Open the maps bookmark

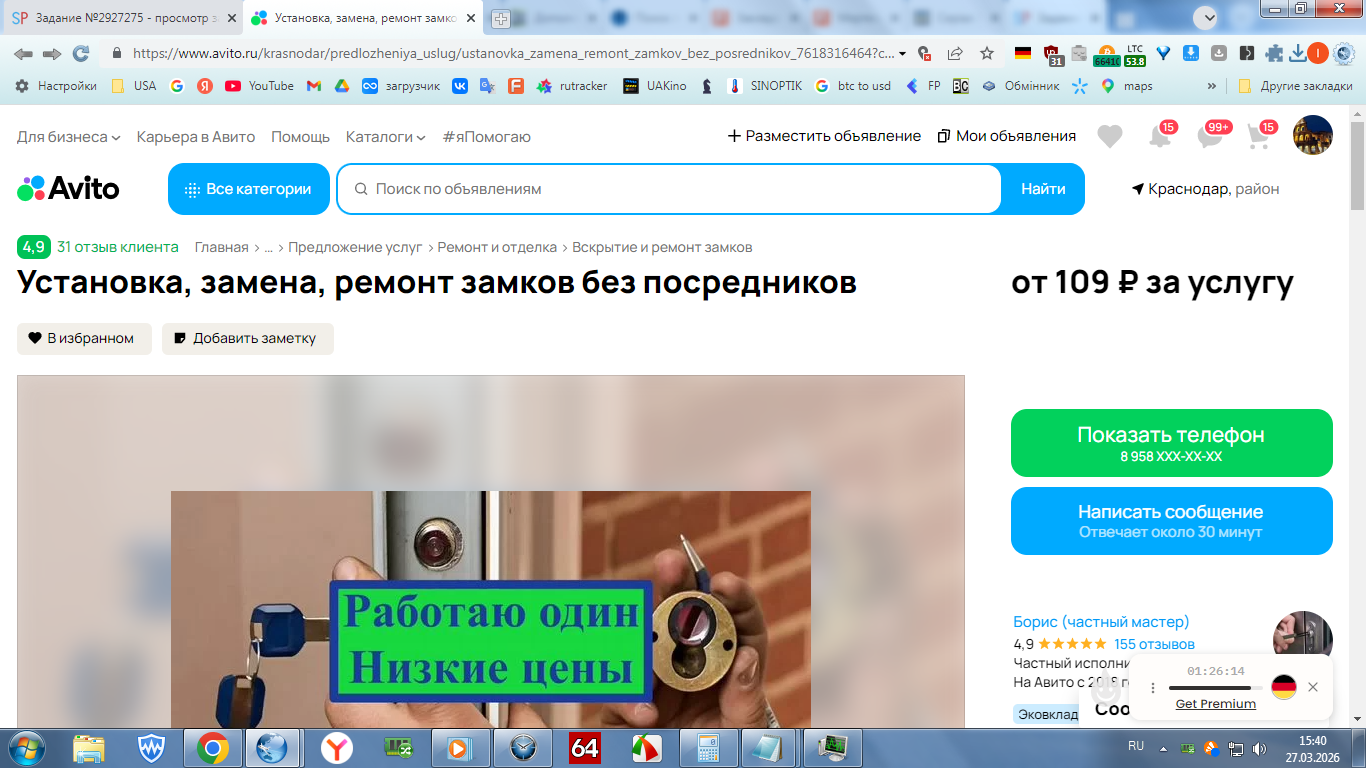(1126, 86)
